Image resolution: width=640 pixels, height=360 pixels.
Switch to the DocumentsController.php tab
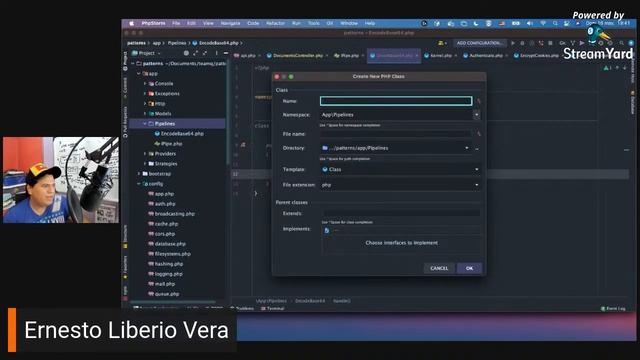tap(298, 56)
